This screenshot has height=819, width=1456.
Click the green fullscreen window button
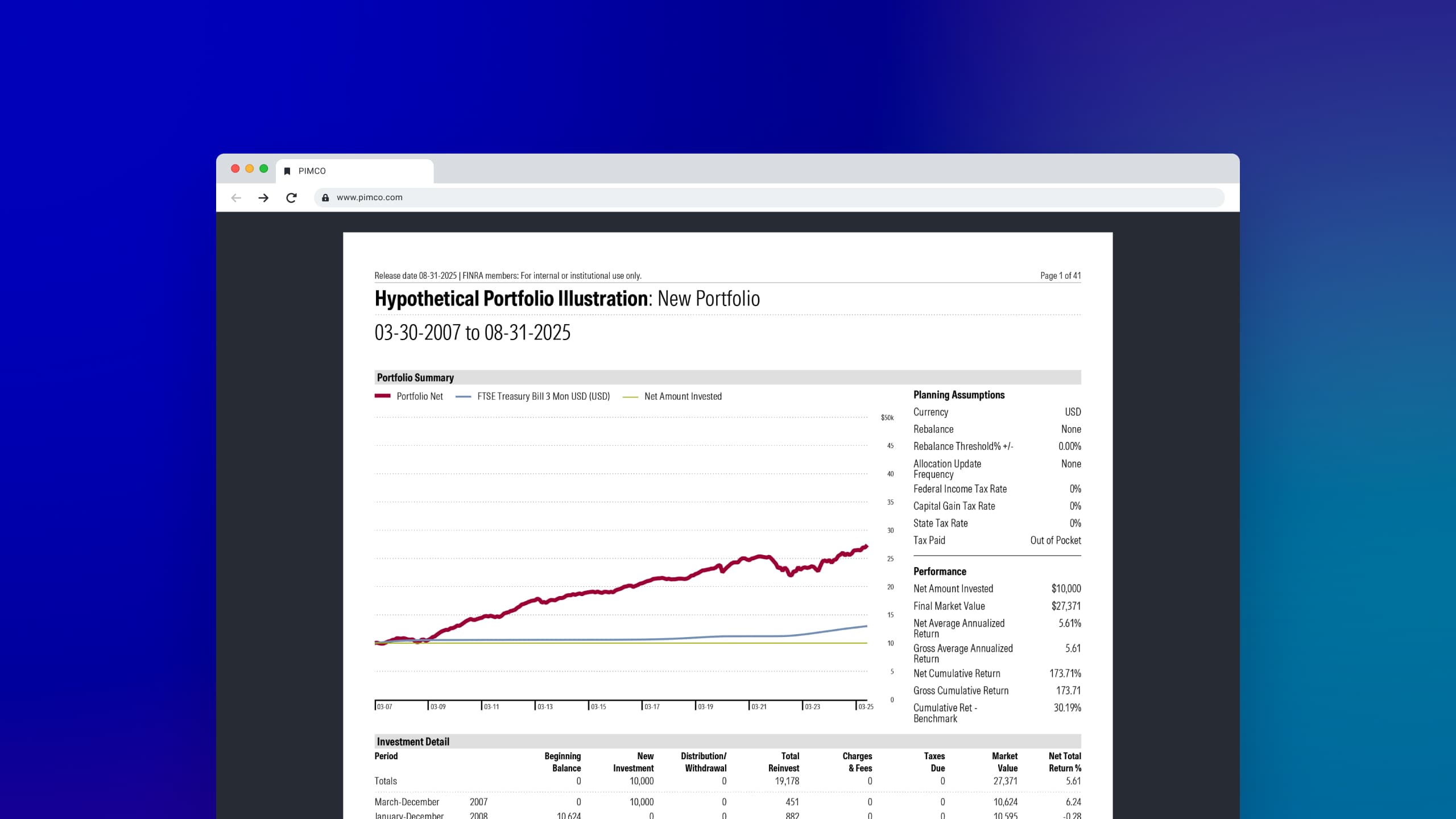[x=263, y=169]
